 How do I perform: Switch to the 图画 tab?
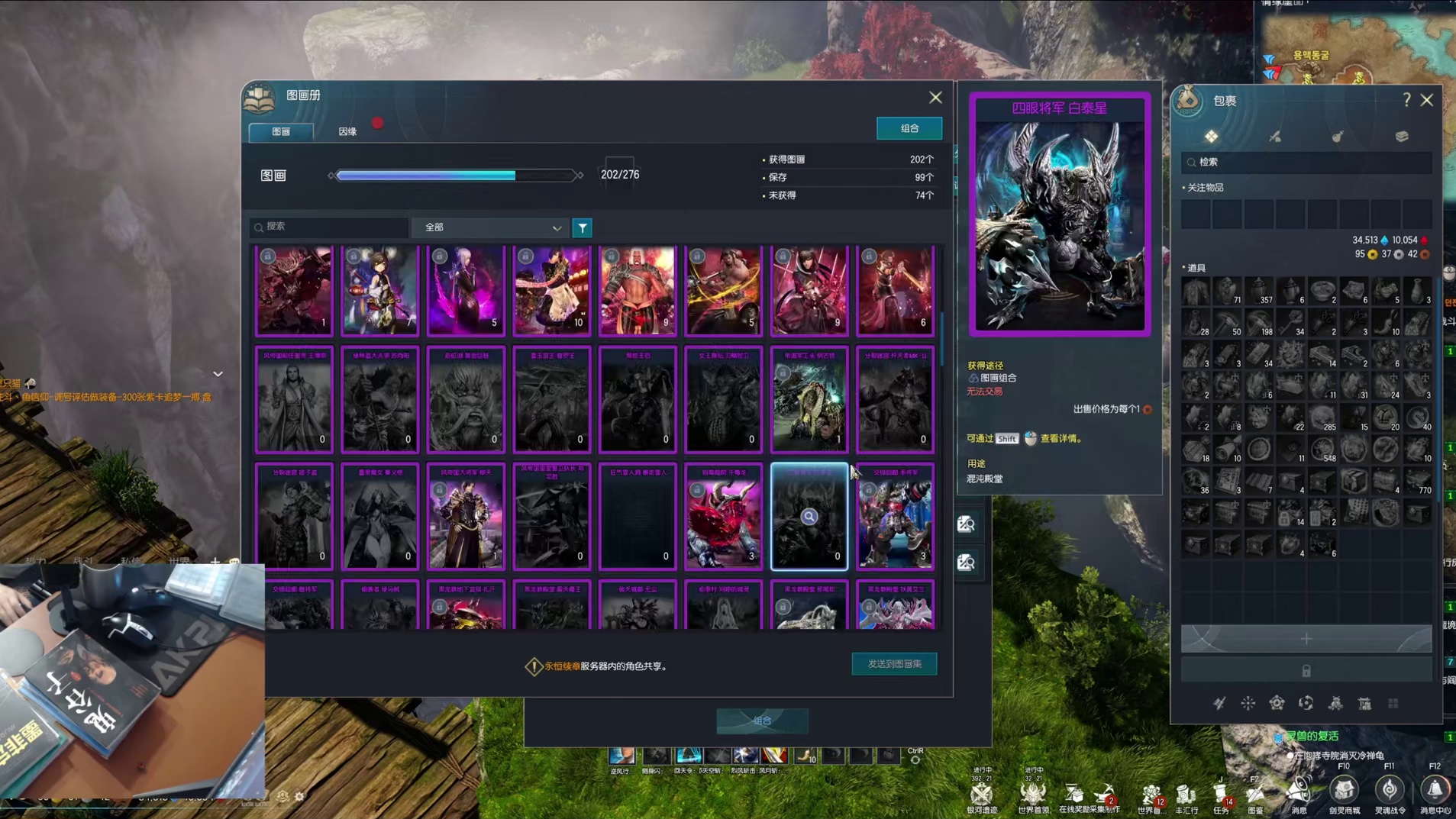(281, 131)
